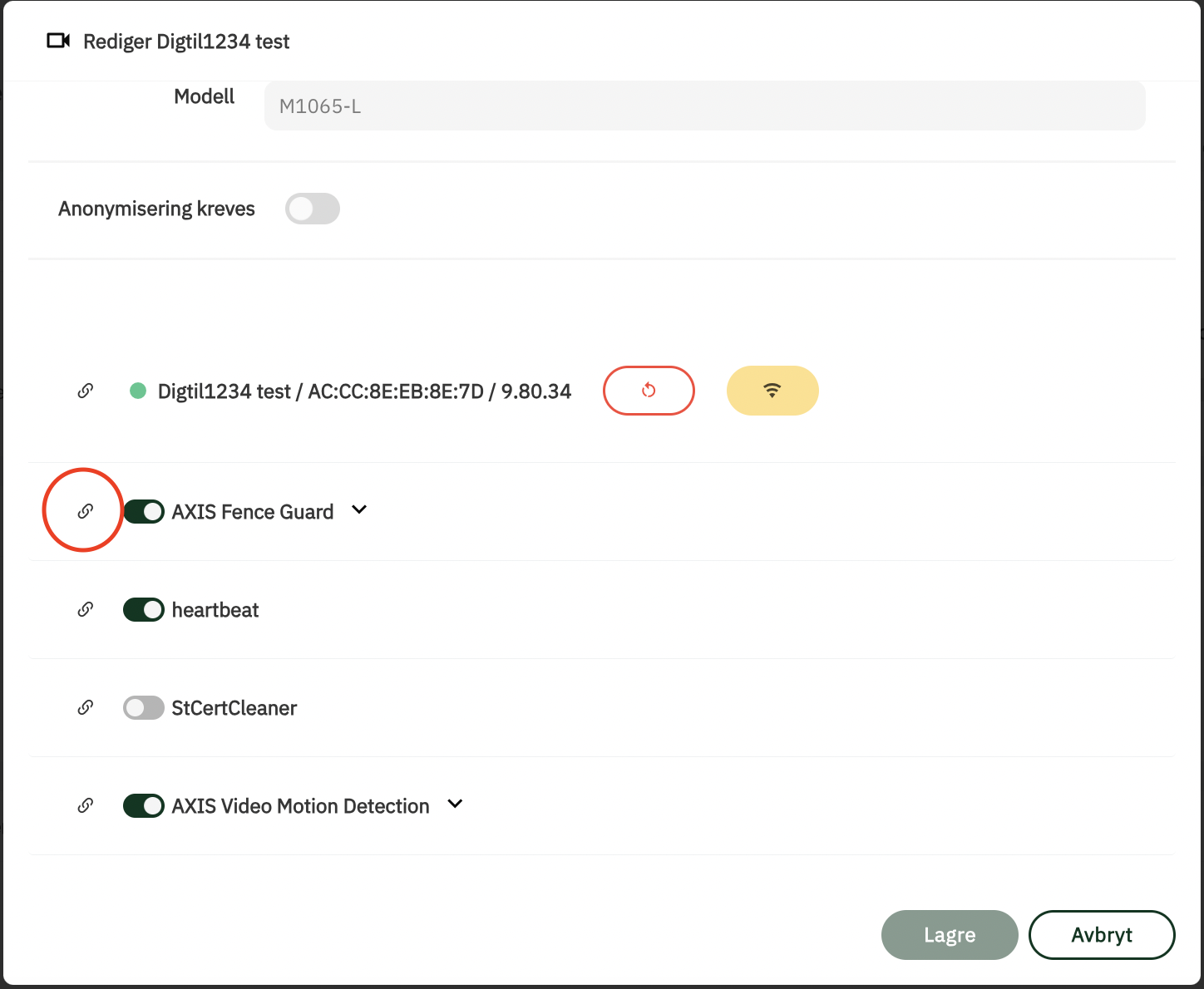Switch off AXIS Video Motion Detection toggle

144,806
